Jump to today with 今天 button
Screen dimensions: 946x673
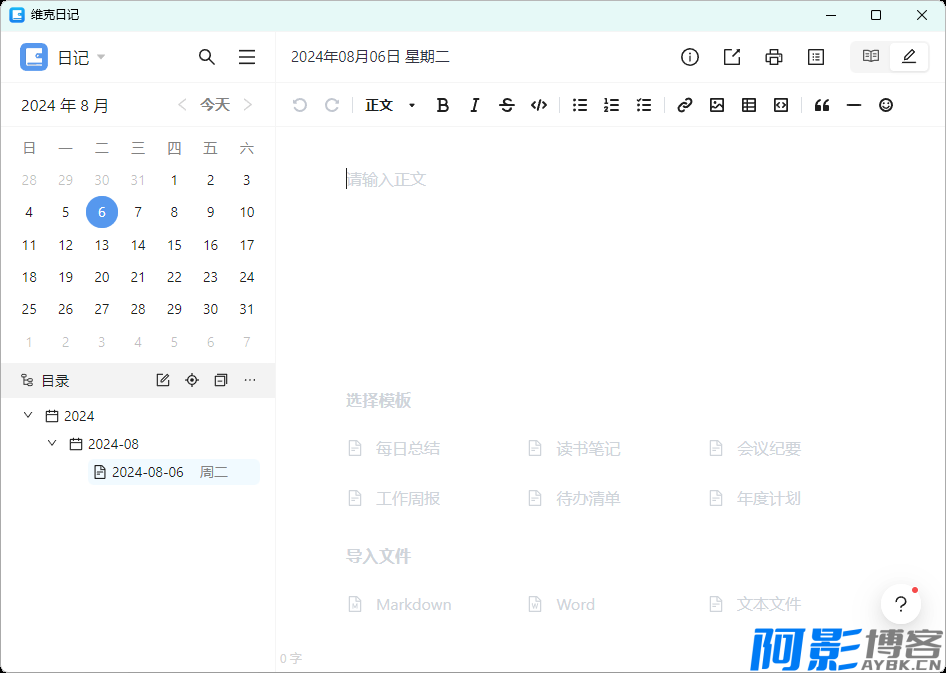pos(215,105)
